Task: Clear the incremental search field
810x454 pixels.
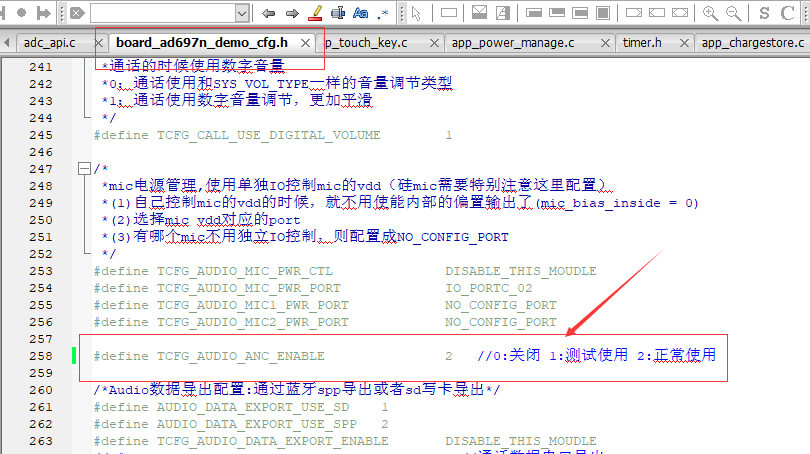Action: pos(77,13)
